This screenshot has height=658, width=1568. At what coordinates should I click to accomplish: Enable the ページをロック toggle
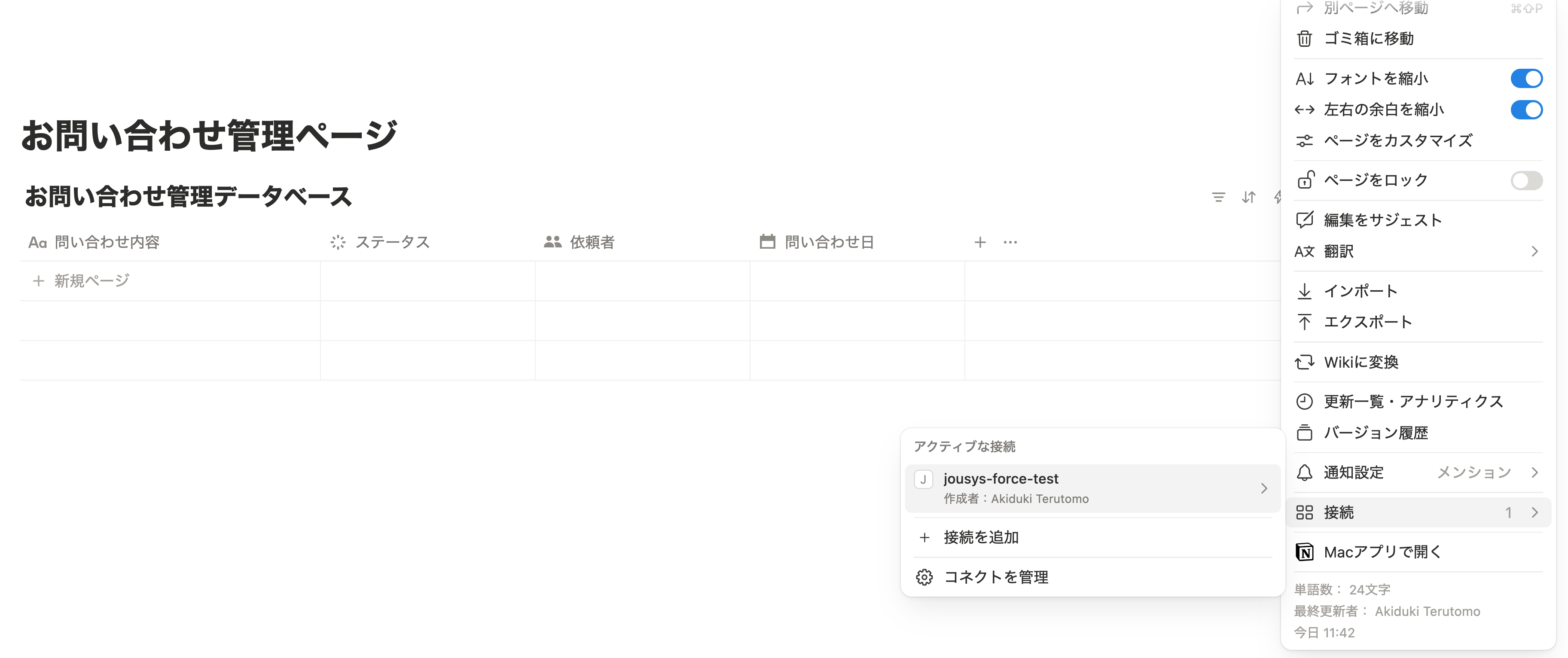[1526, 180]
